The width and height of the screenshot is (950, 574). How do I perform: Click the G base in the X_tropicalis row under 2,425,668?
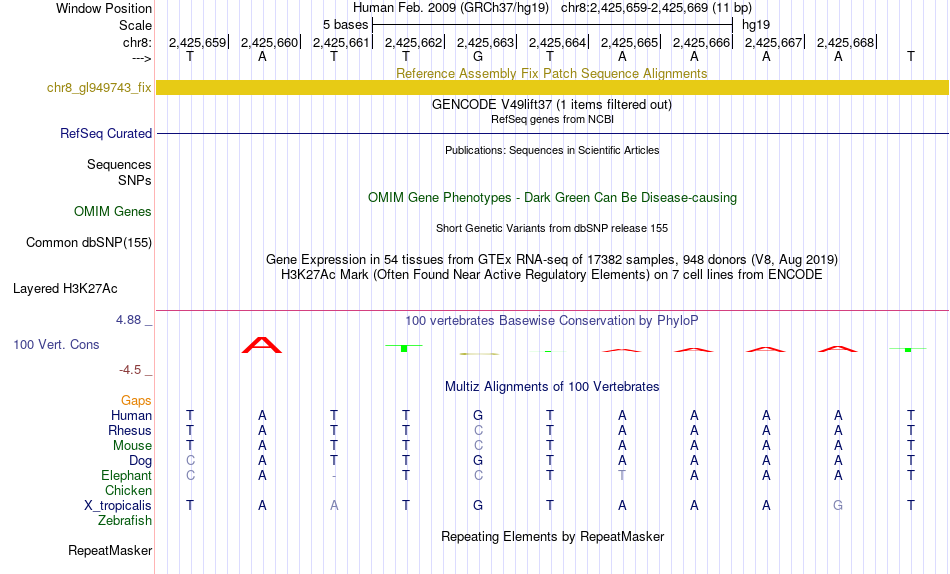(838, 506)
